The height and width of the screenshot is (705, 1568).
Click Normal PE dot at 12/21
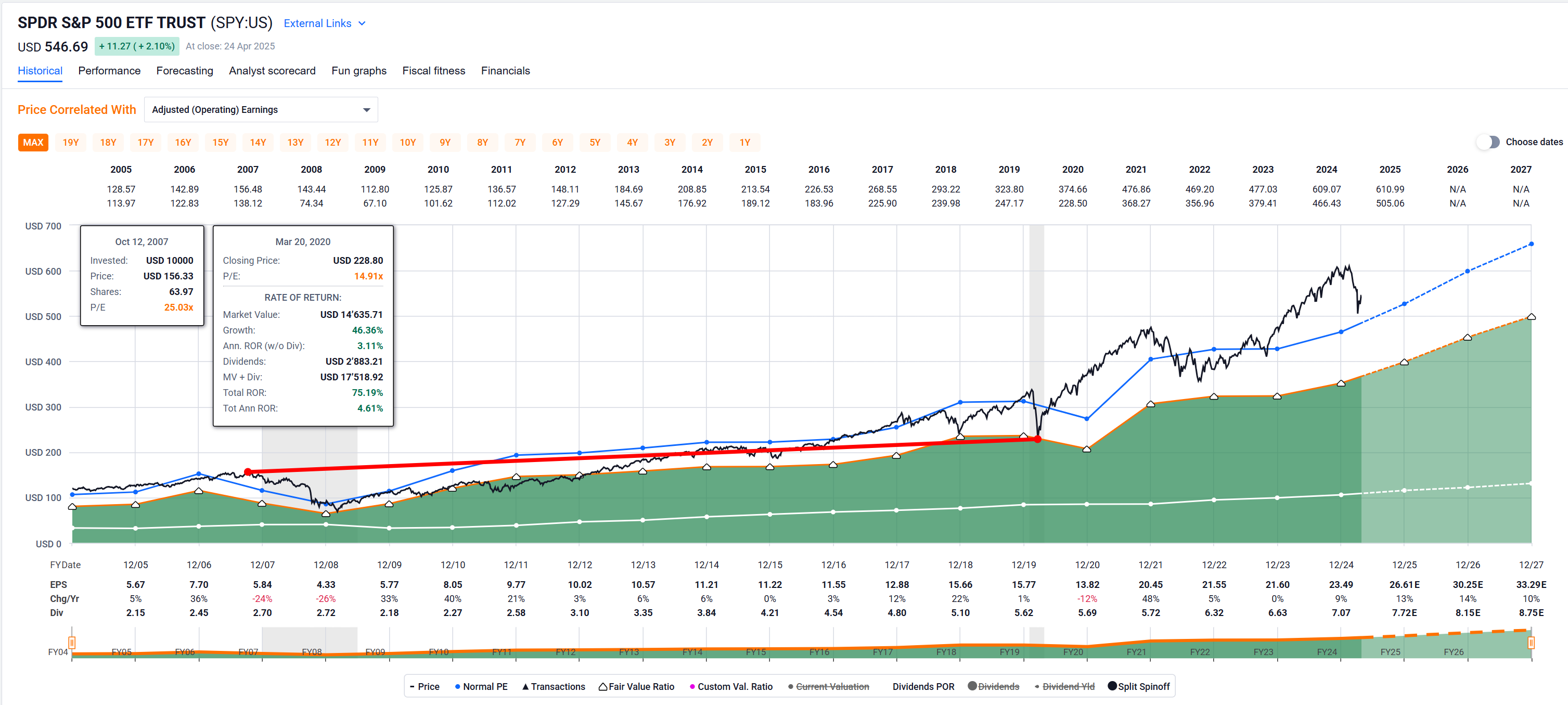click(1150, 359)
